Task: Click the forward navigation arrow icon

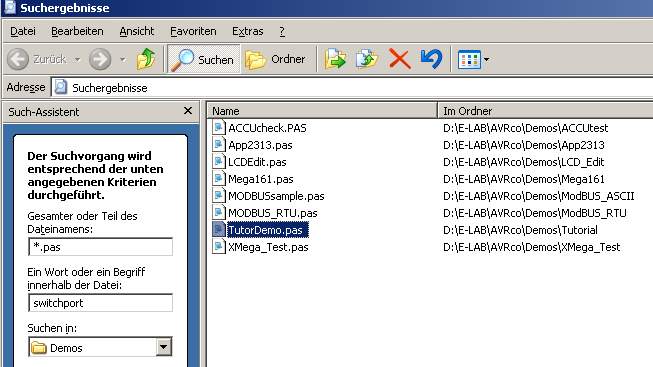Action: [x=100, y=59]
